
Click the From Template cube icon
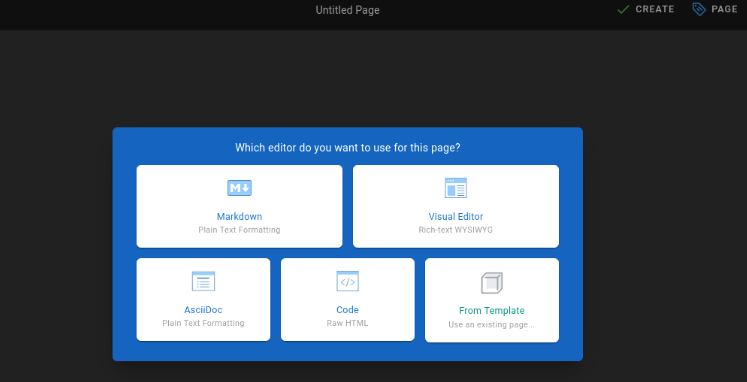pos(492,283)
